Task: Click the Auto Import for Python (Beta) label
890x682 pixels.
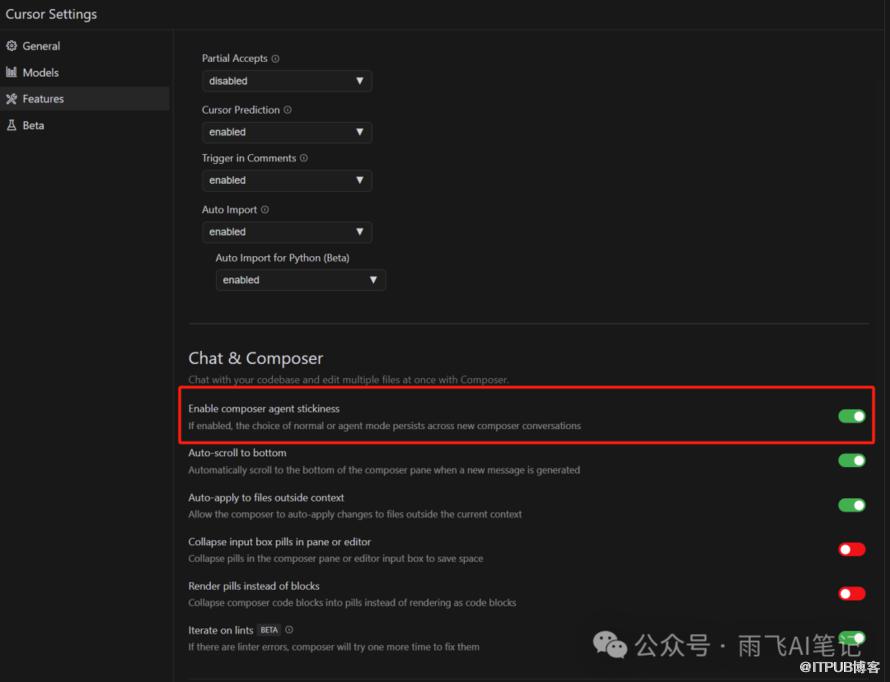Action: tap(282, 258)
